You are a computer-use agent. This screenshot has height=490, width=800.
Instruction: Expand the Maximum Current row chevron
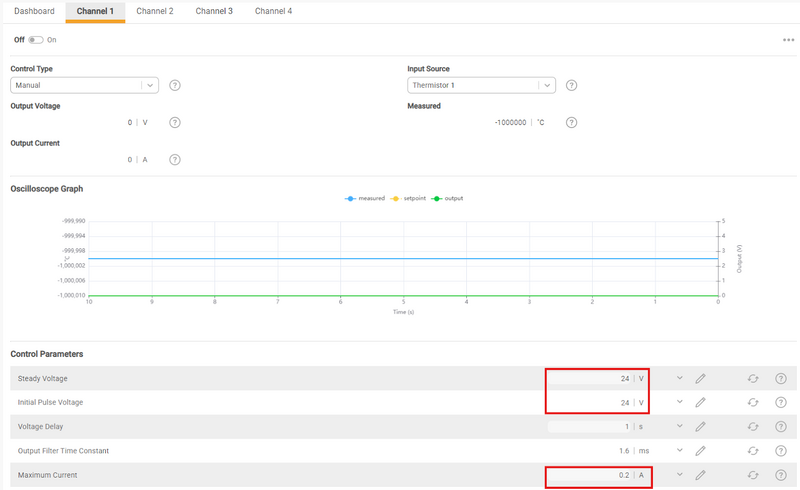pos(680,475)
